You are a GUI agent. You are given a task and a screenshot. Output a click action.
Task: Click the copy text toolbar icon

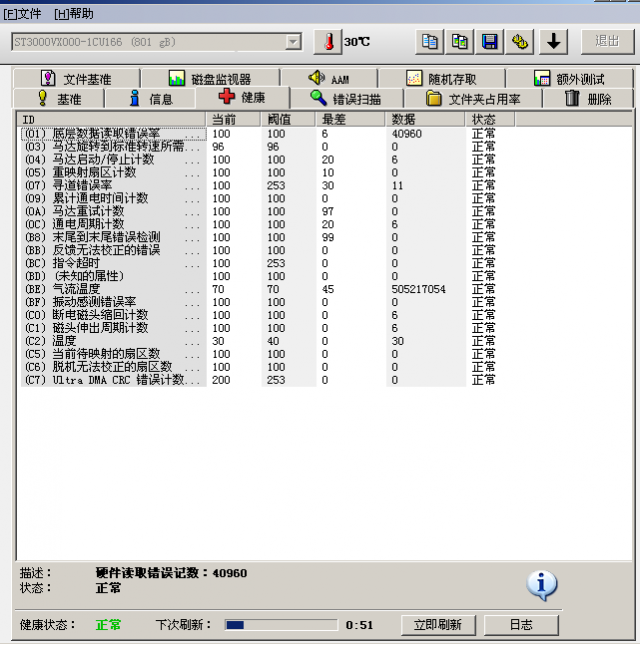[x=429, y=42]
